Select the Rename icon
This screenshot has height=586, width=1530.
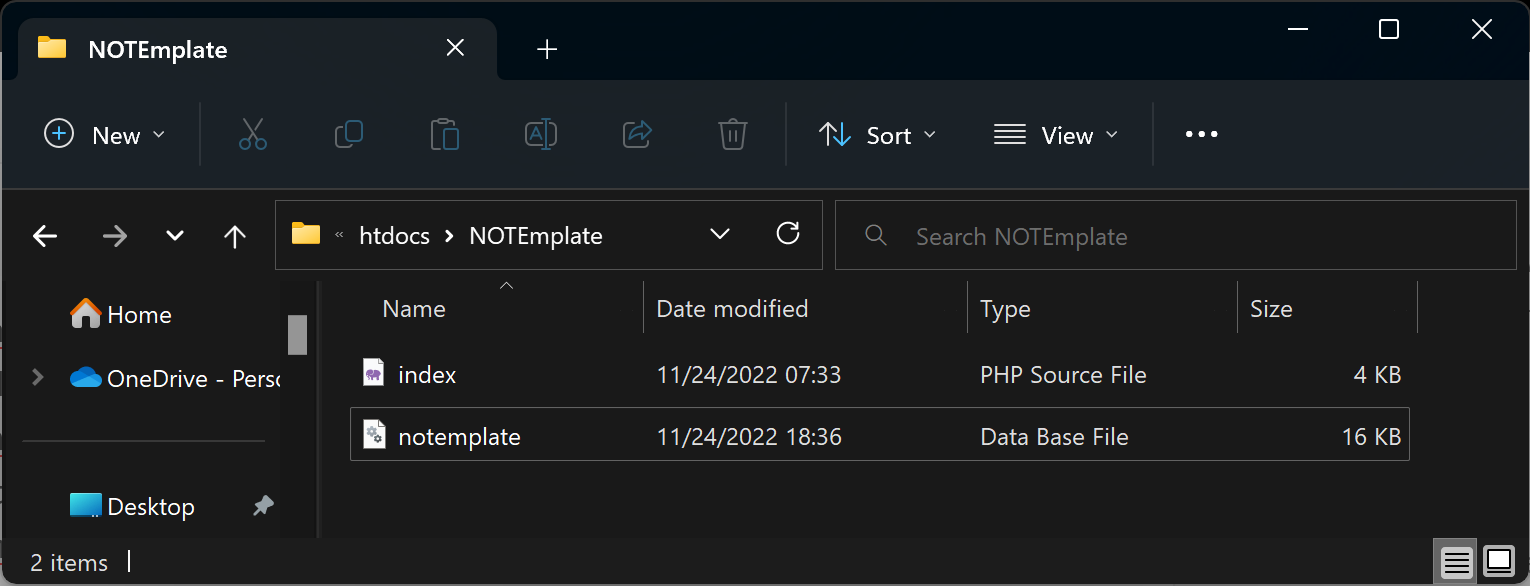(540, 134)
